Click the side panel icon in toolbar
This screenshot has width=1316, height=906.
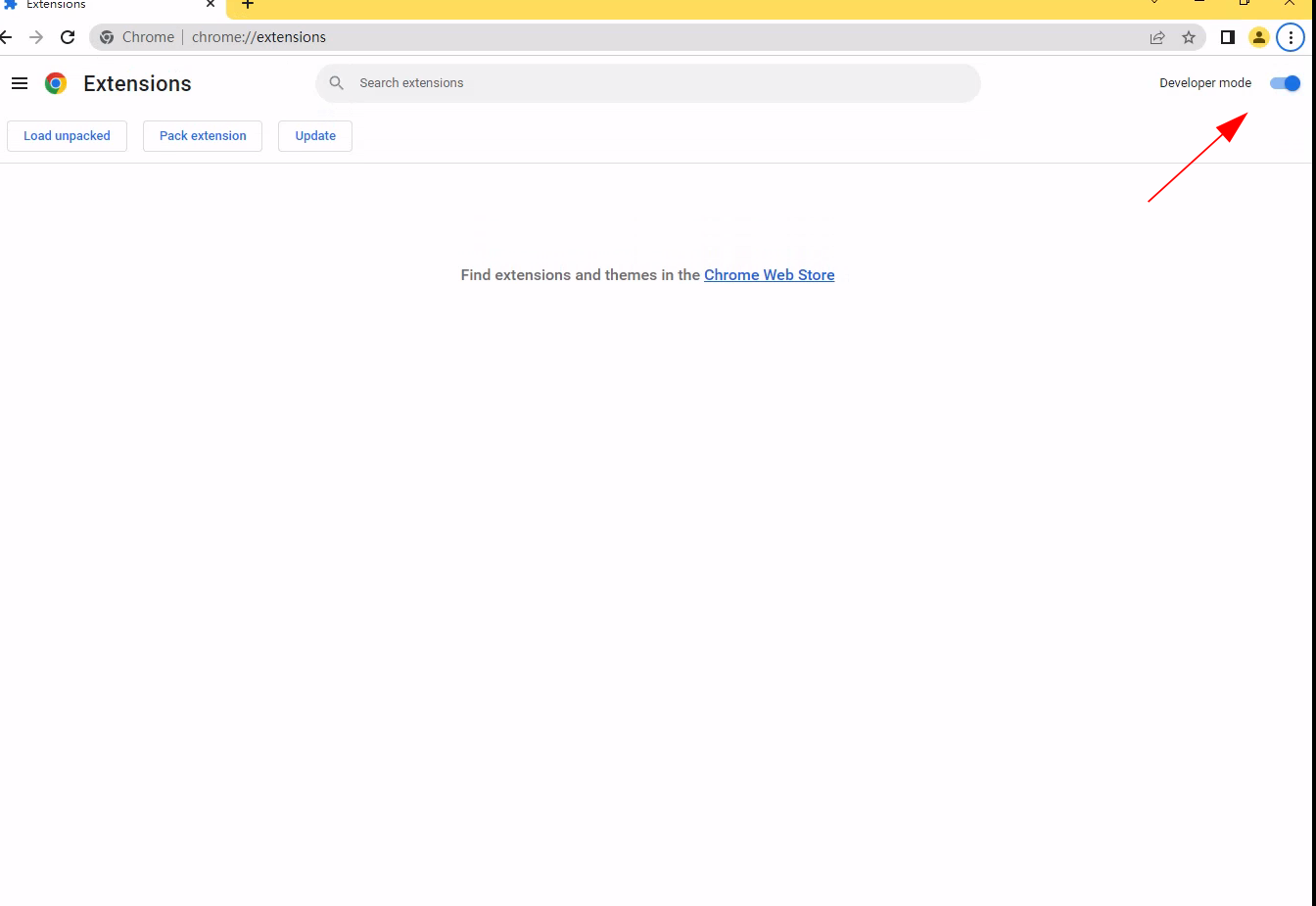click(1227, 37)
